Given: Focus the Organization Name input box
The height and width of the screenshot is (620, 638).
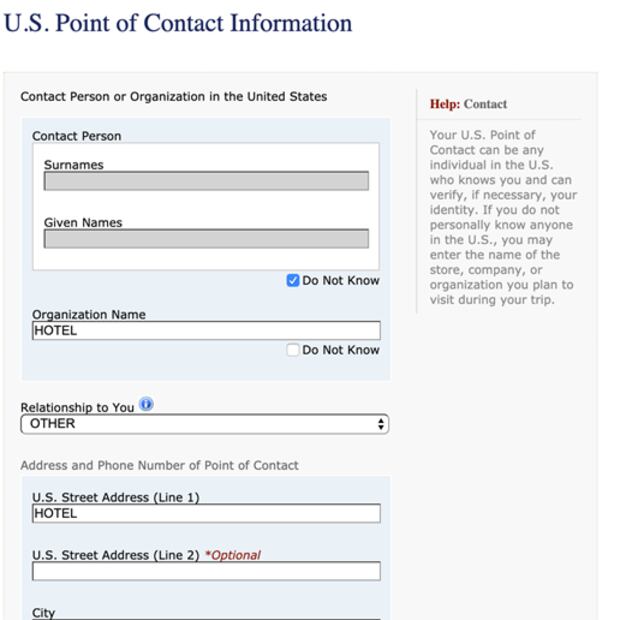Looking at the screenshot, I should tap(206, 331).
